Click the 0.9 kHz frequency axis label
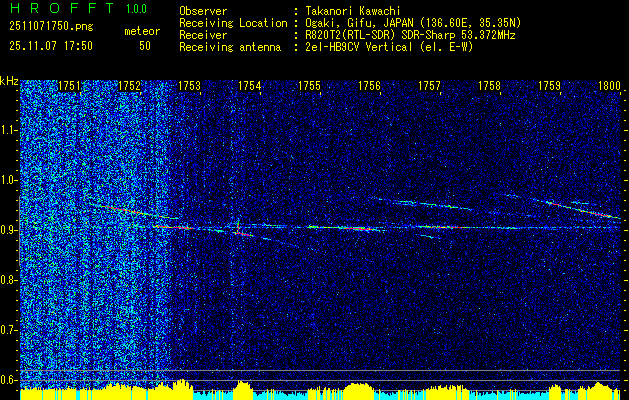 tap(8, 230)
